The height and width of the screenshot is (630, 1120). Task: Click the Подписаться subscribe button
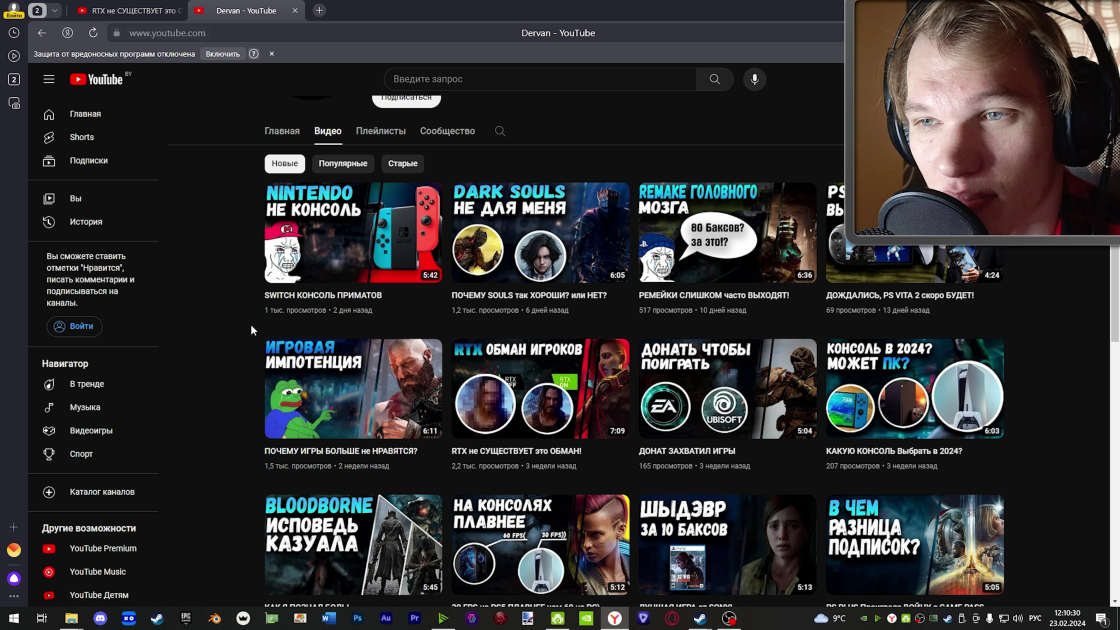pos(406,99)
